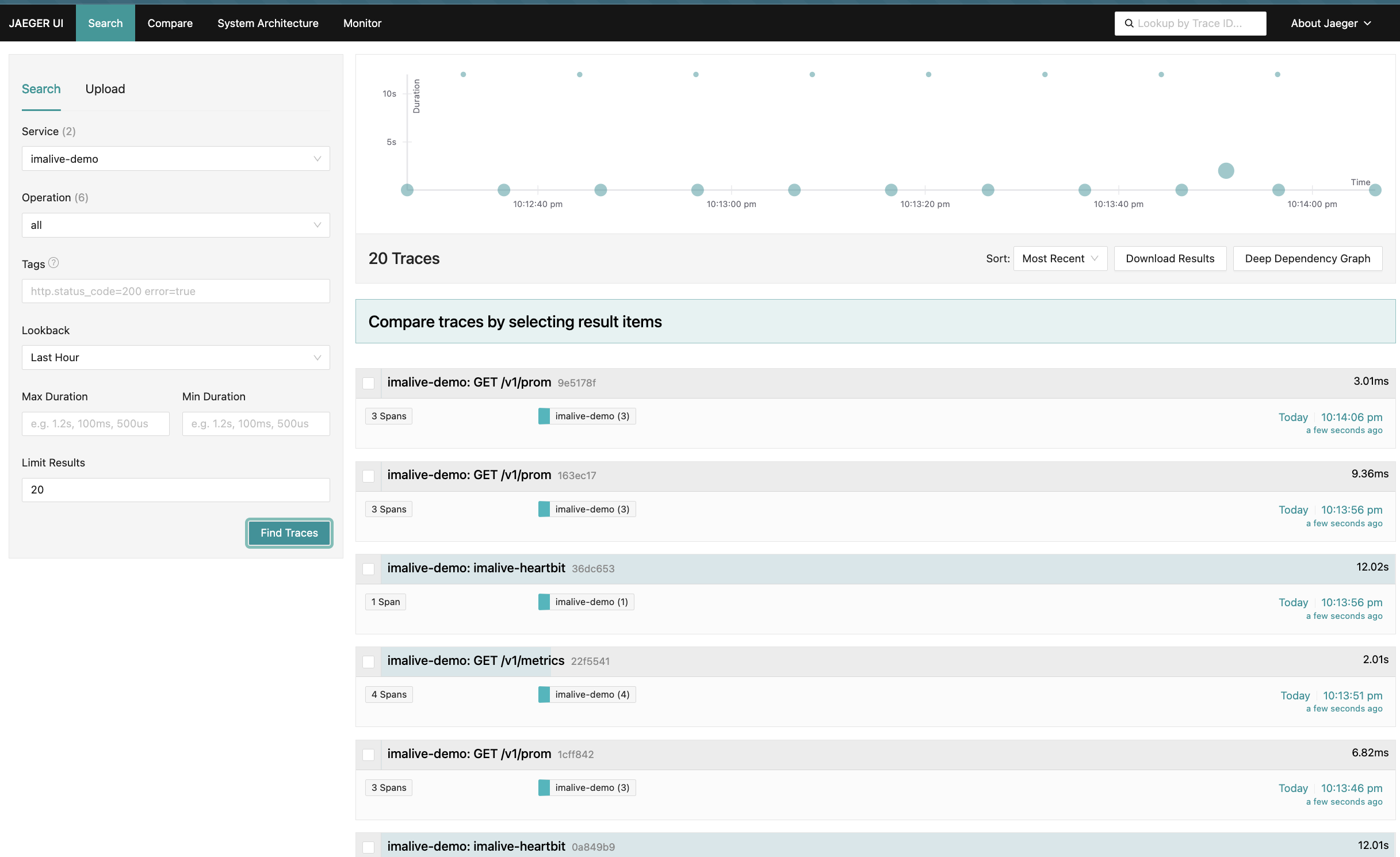The height and width of the screenshot is (857, 1400).
Task: Click the 12.02s duration value
Action: point(1372,567)
